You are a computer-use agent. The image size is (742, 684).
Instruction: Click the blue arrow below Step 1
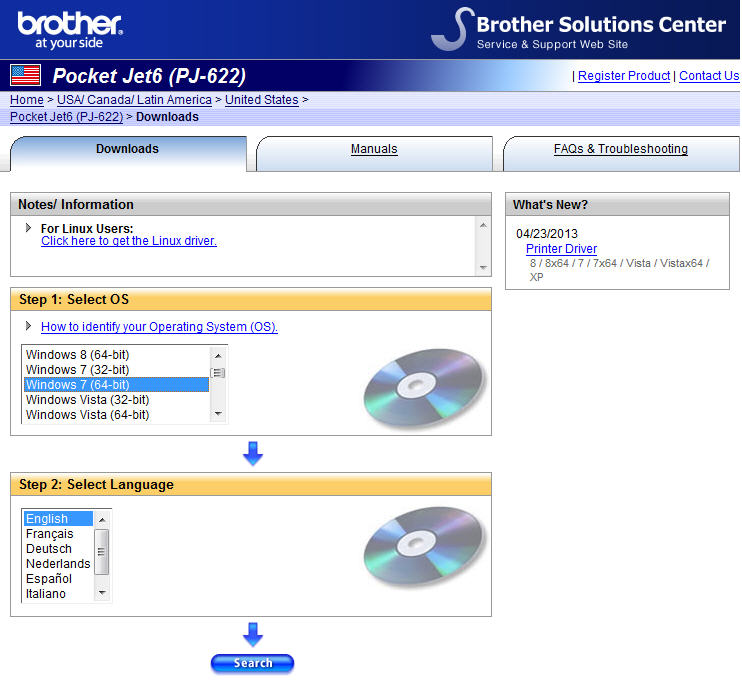[253, 454]
